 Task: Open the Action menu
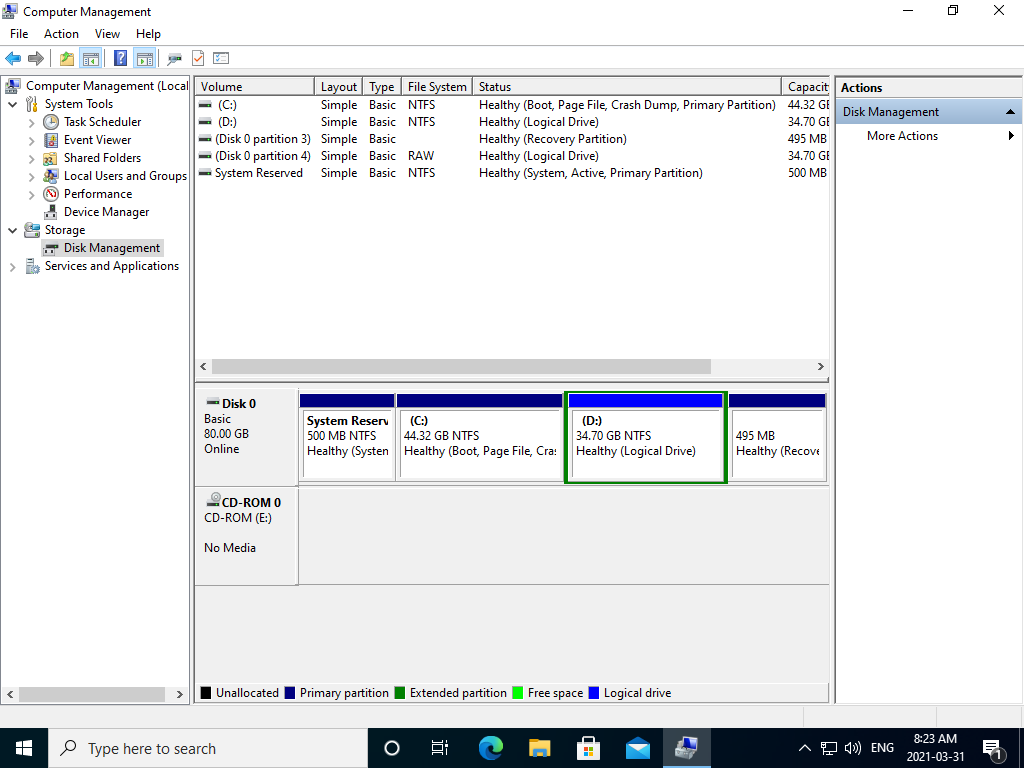[61, 34]
